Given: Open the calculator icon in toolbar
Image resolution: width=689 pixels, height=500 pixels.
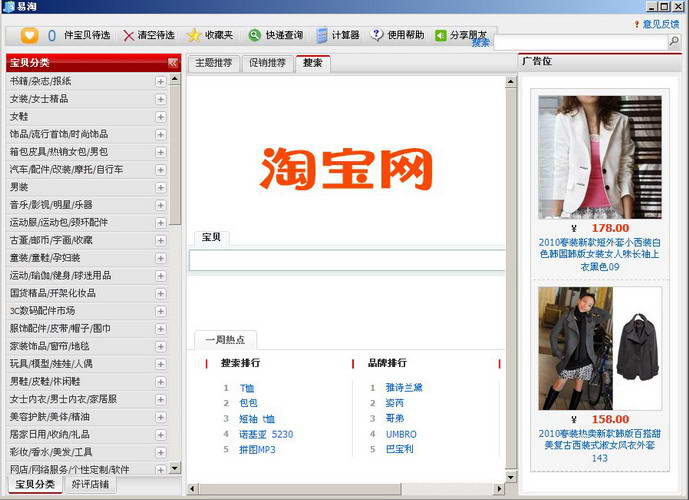Looking at the screenshot, I should (322, 36).
